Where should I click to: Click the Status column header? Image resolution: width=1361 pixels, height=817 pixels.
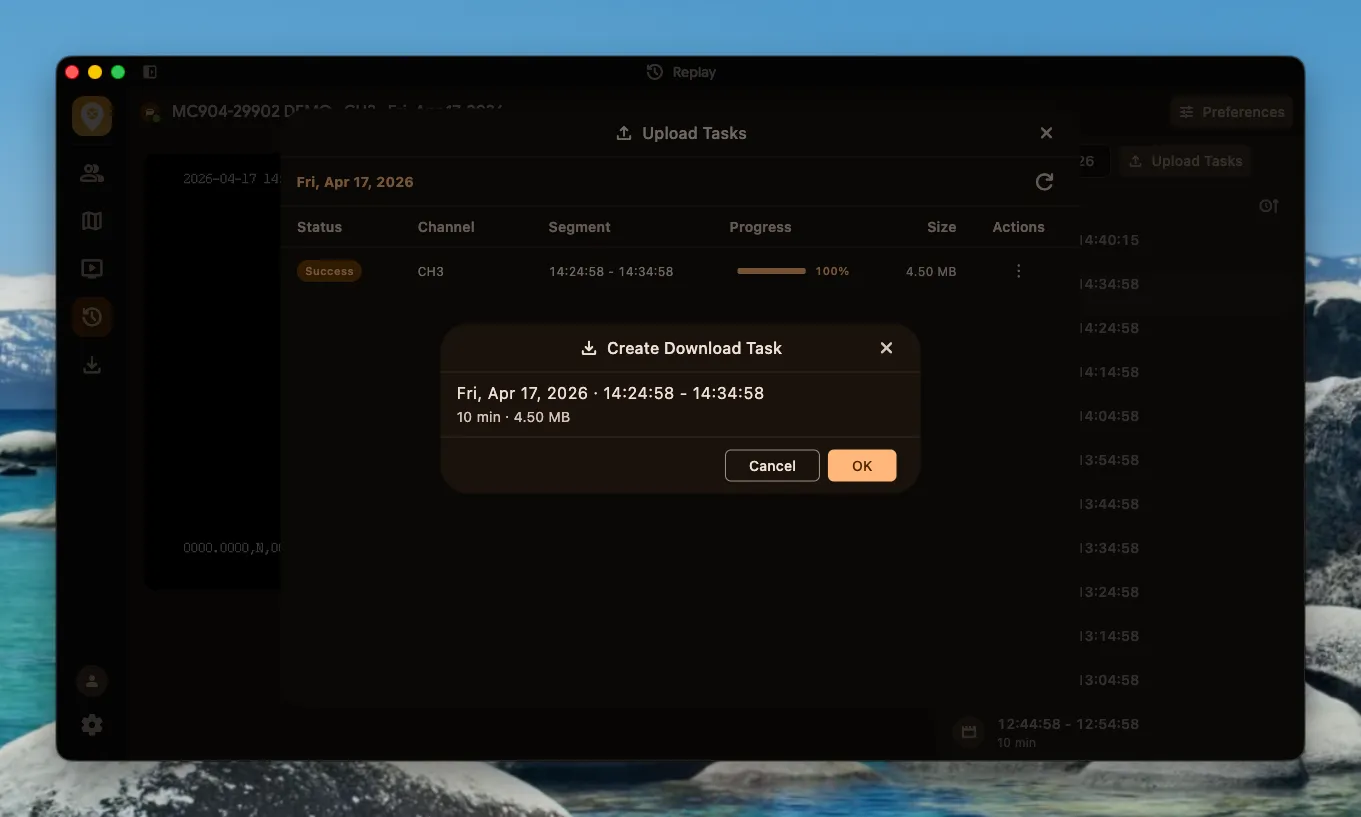(x=319, y=227)
